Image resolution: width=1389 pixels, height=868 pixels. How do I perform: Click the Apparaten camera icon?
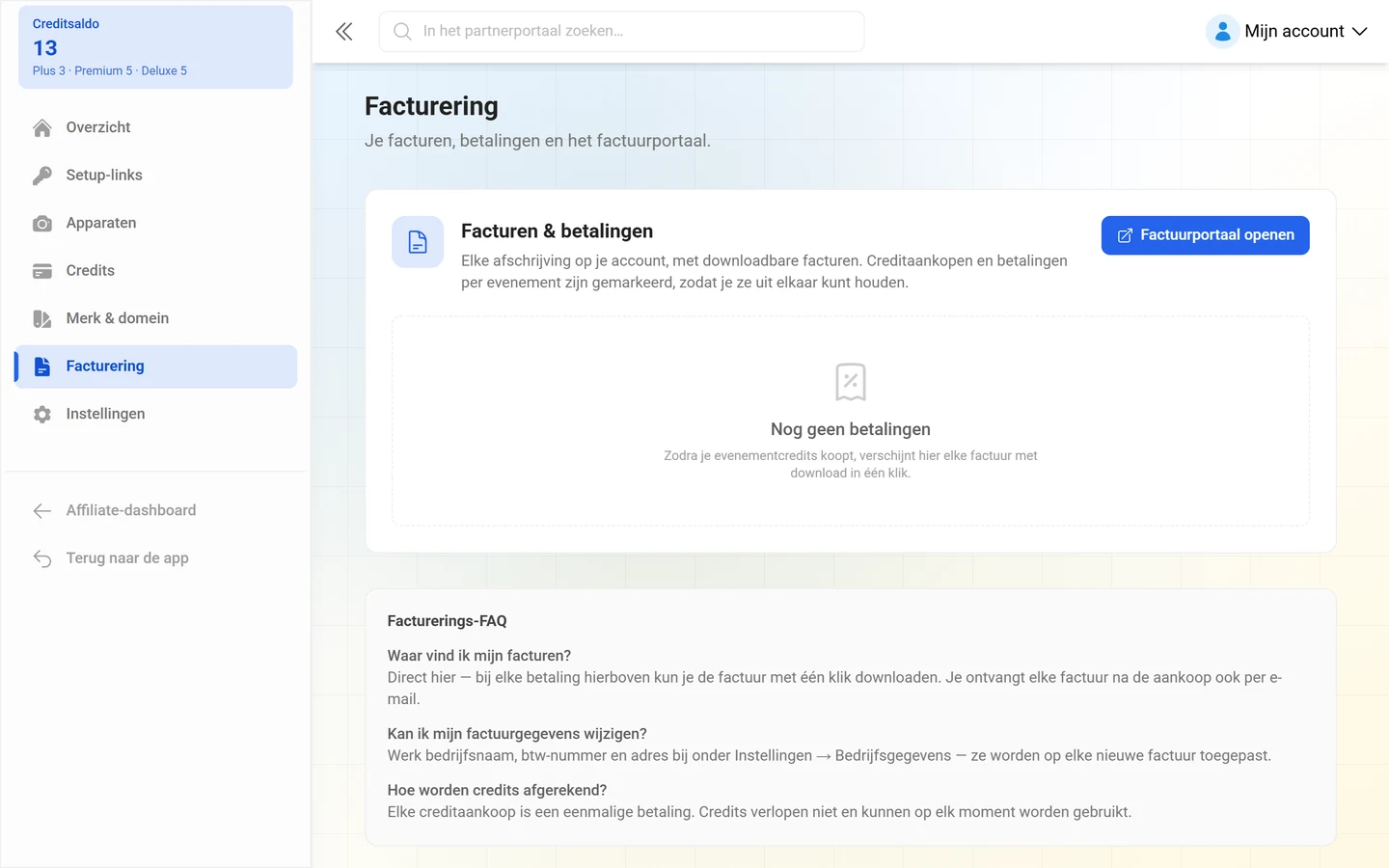[x=42, y=224]
